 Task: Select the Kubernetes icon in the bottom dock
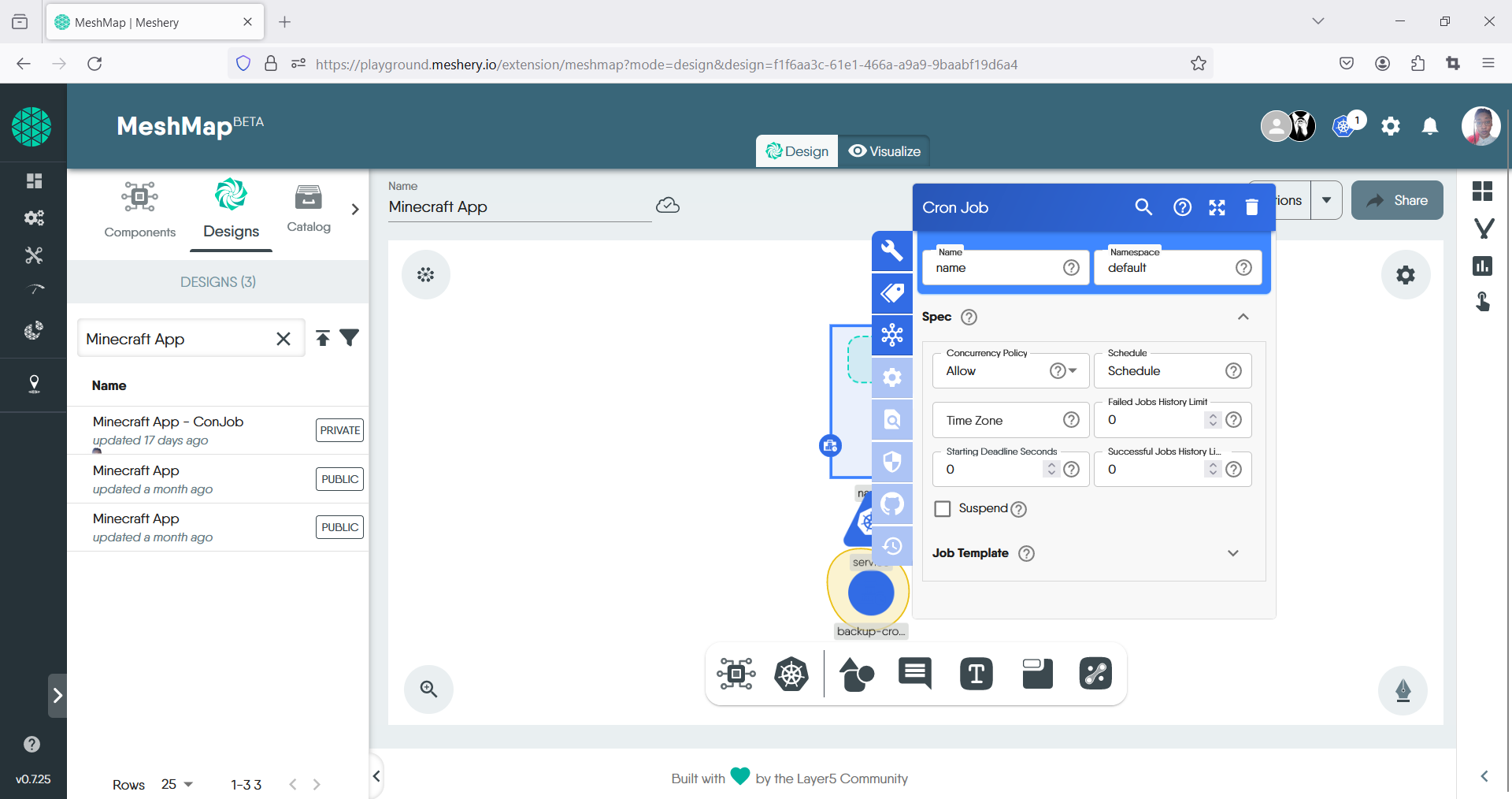pos(792,674)
